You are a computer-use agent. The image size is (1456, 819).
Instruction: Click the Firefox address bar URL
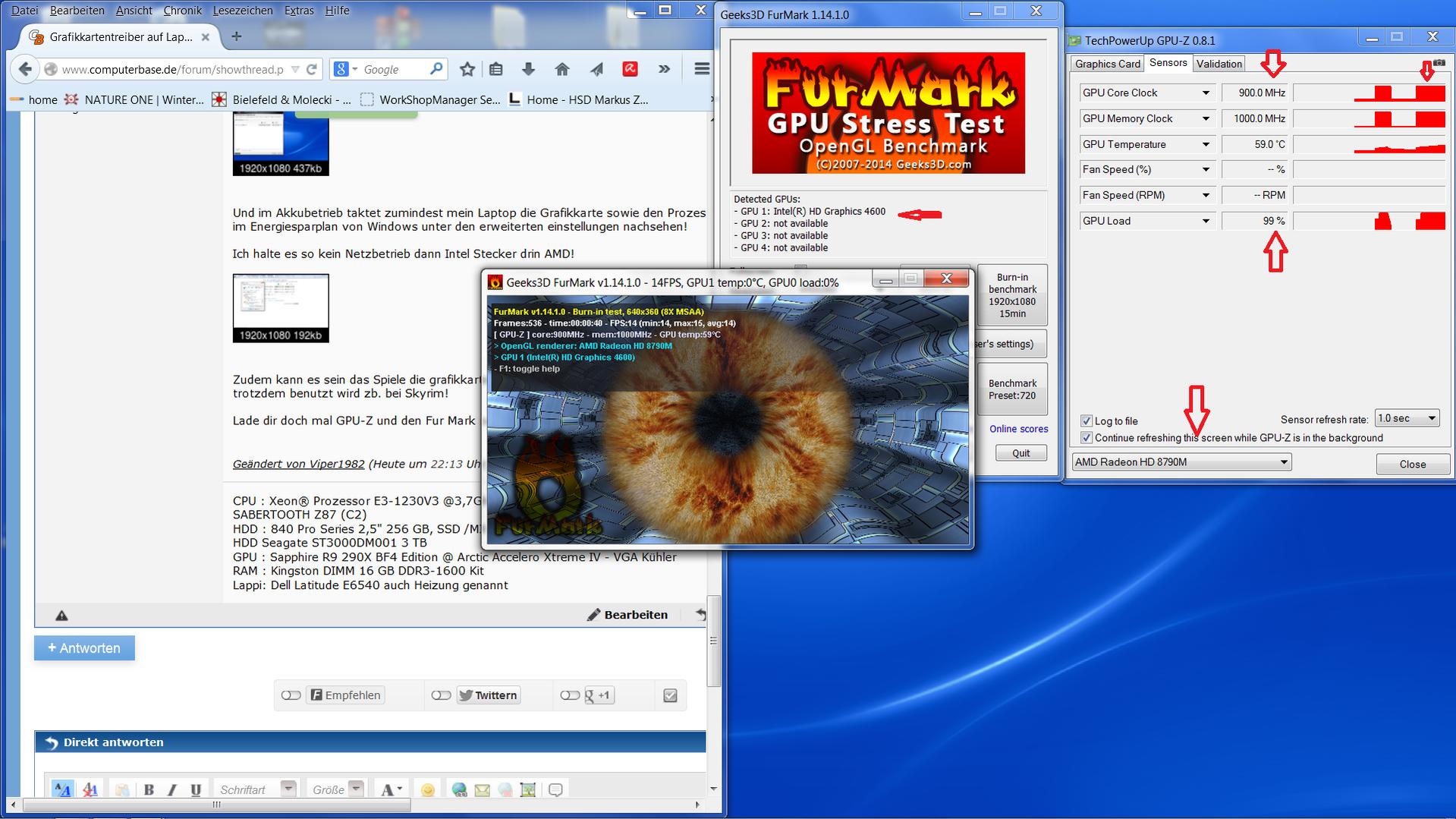(x=173, y=69)
